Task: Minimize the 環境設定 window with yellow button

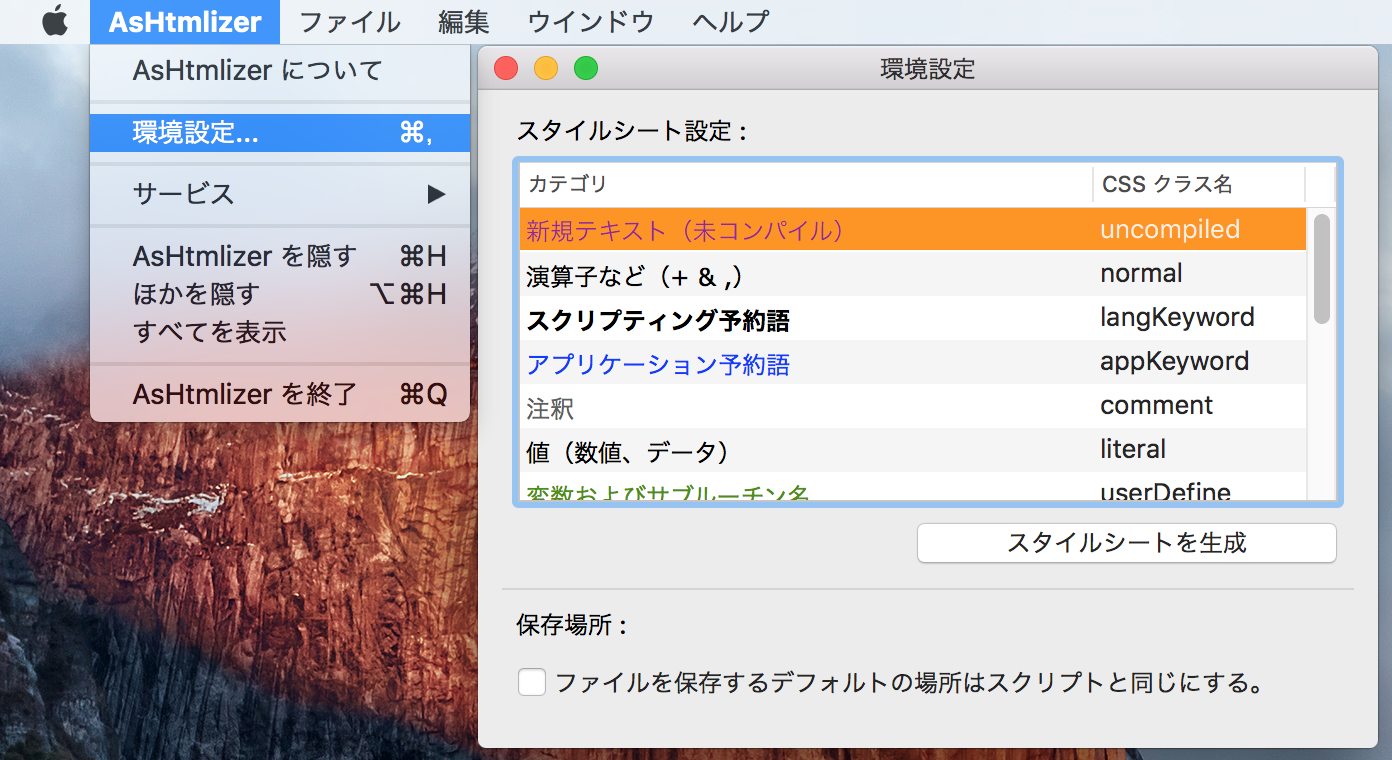Action: point(546,69)
